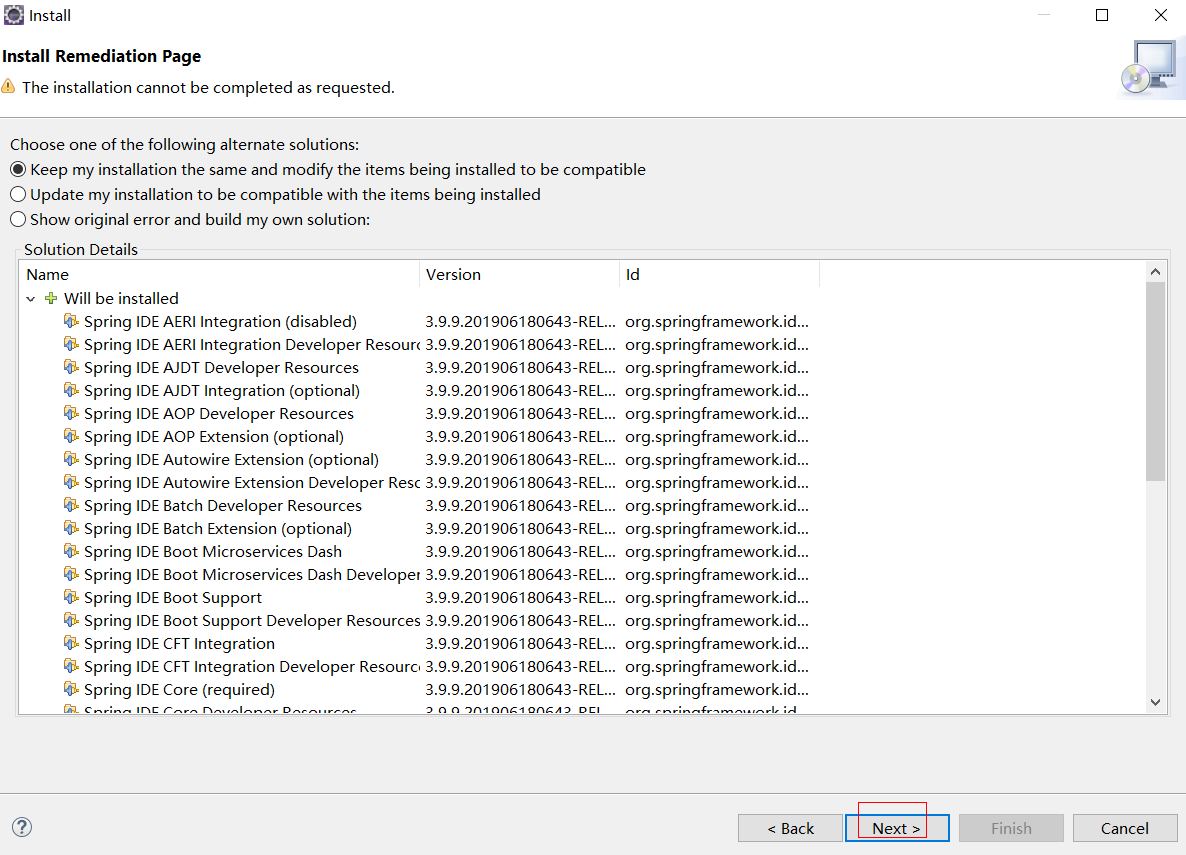Click the Spring IDE CFT Integration feature icon
The image size is (1186, 855).
[x=71, y=643]
